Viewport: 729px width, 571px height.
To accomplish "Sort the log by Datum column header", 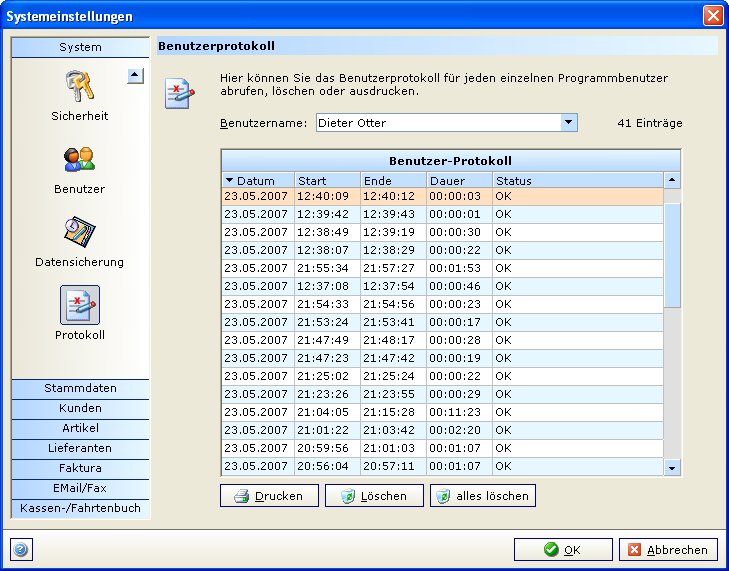I will (257, 181).
